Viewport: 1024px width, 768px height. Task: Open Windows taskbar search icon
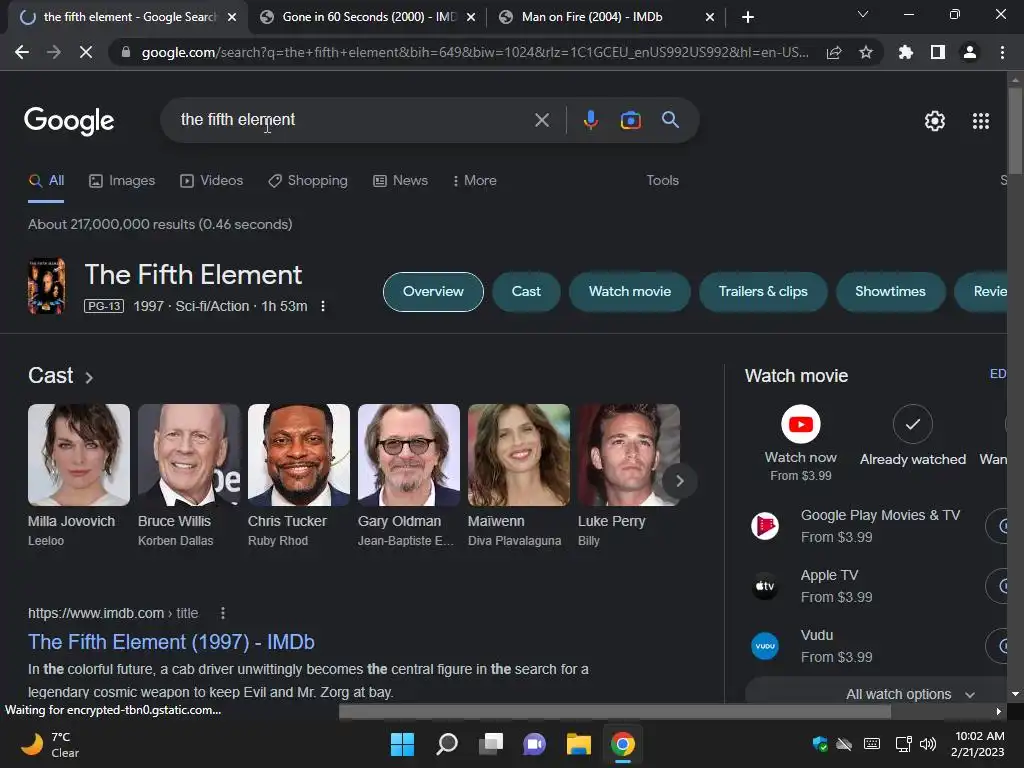coord(447,744)
